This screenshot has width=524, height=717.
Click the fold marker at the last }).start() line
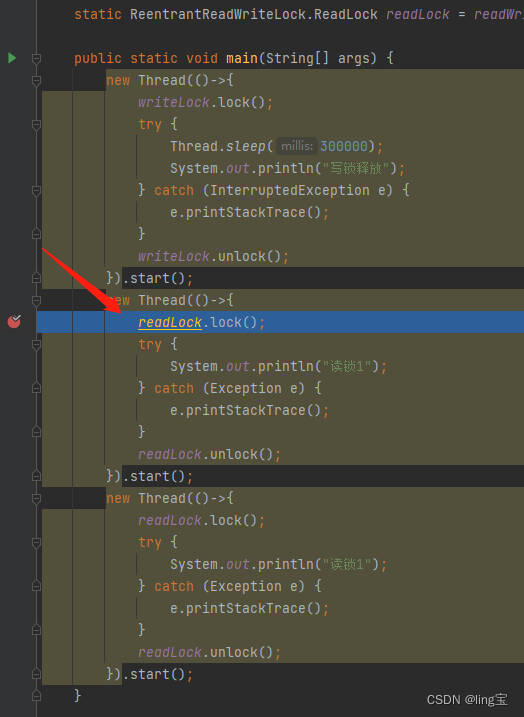coord(37,674)
